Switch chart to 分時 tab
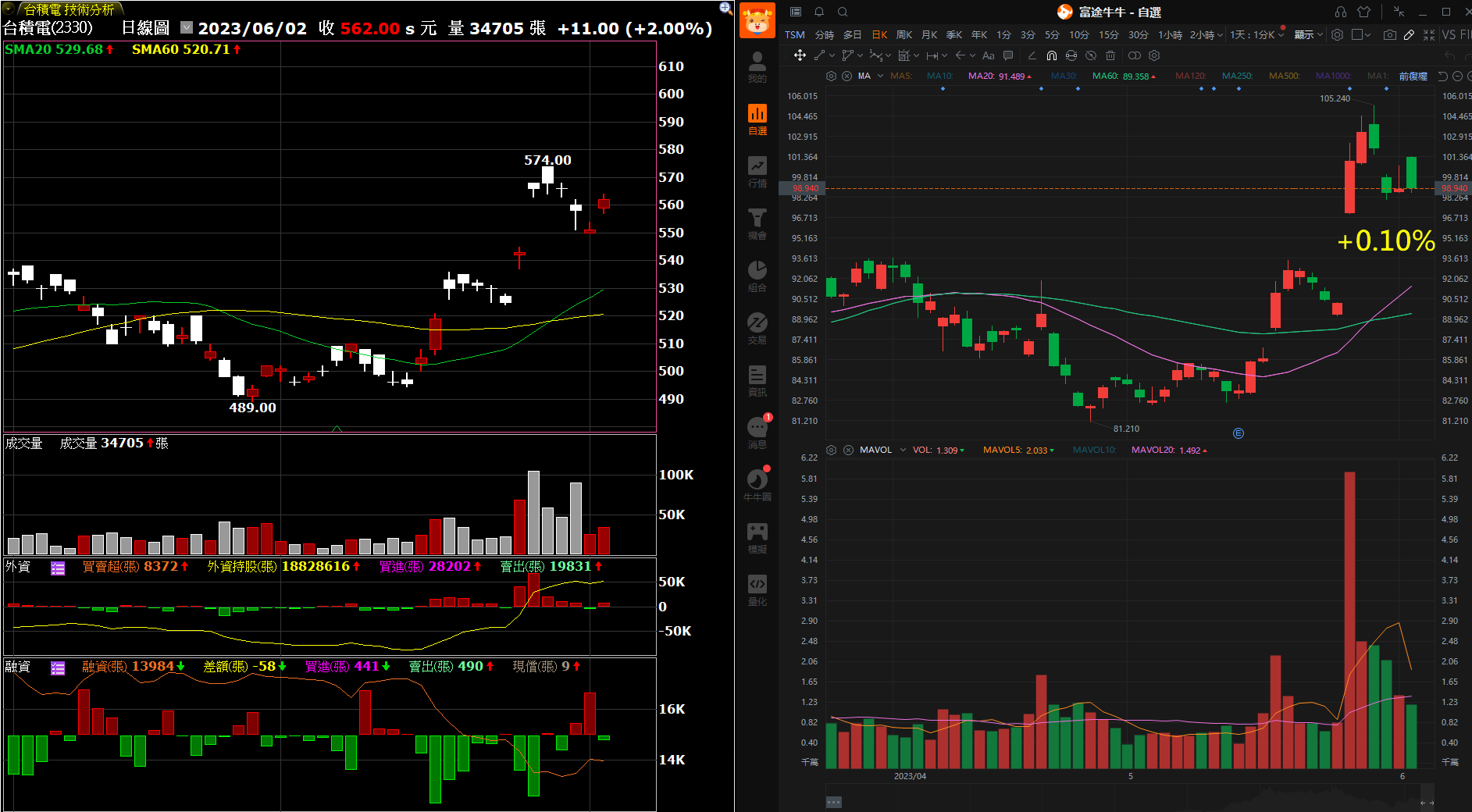This screenshot has height=812, width=1472. pos(825,34)
